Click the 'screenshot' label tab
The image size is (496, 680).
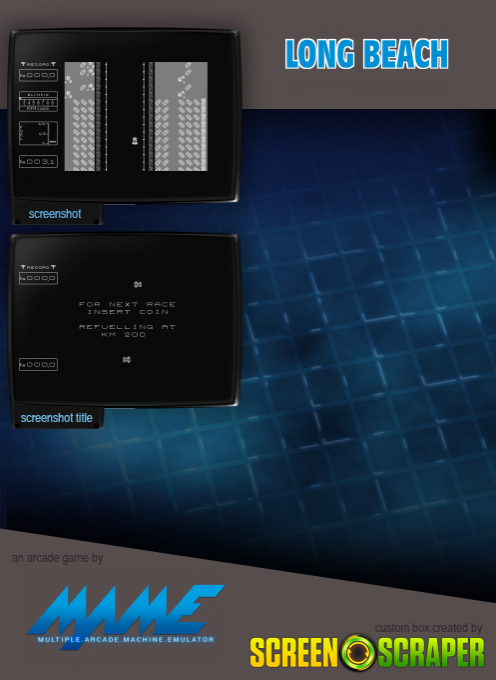[x=55, y=214]
